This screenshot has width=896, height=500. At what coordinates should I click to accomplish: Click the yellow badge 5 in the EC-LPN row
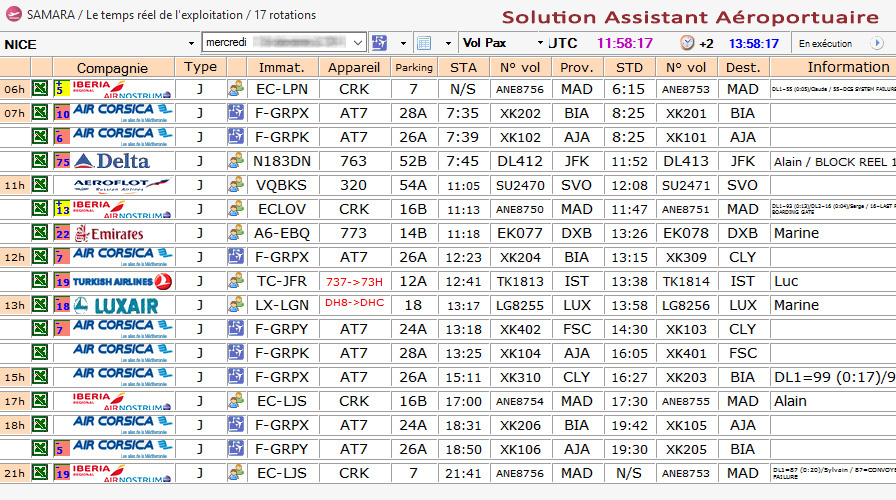(62, 89)
